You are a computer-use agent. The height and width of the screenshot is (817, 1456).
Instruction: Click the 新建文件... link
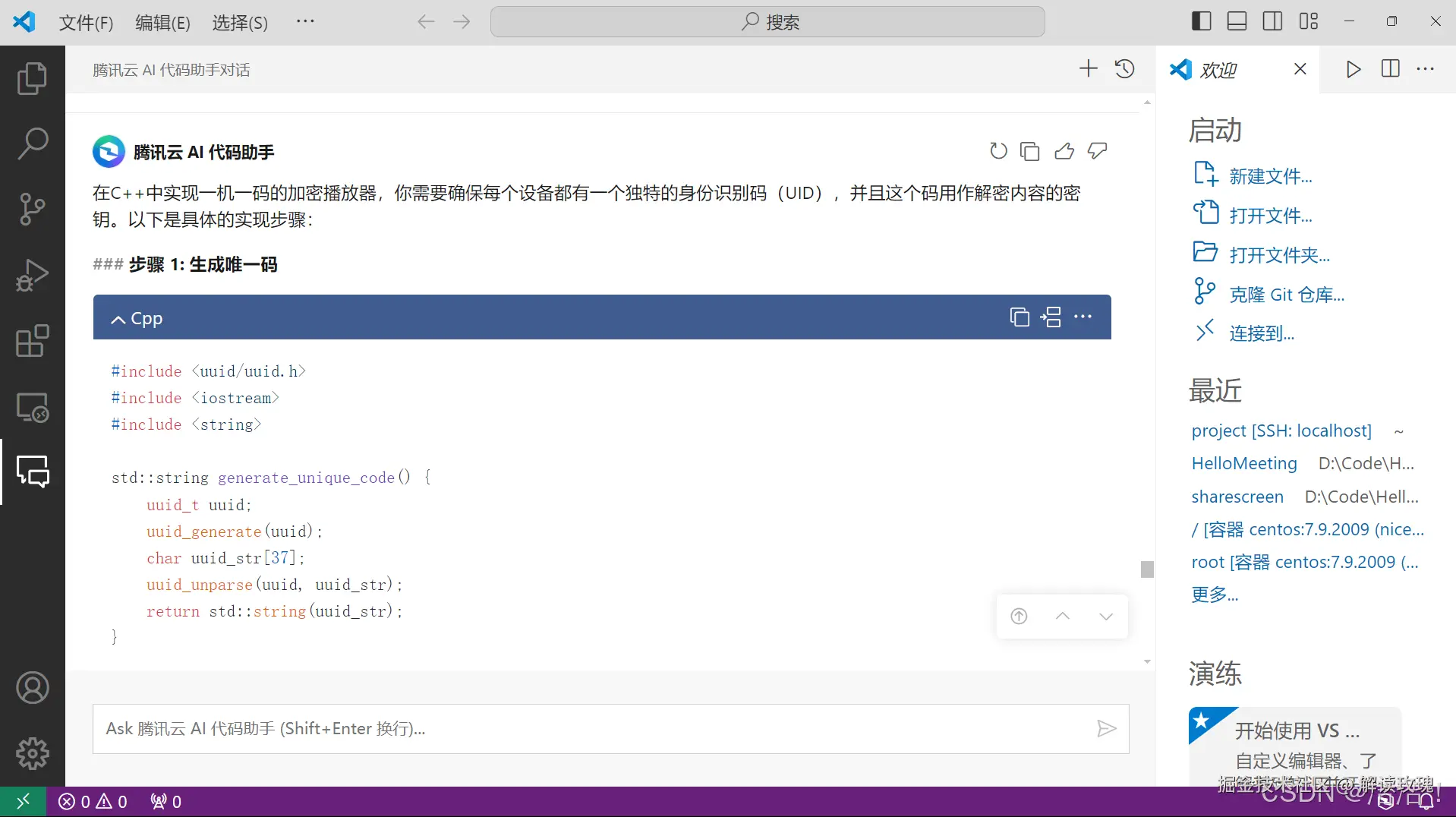[x=1271, y=176]
